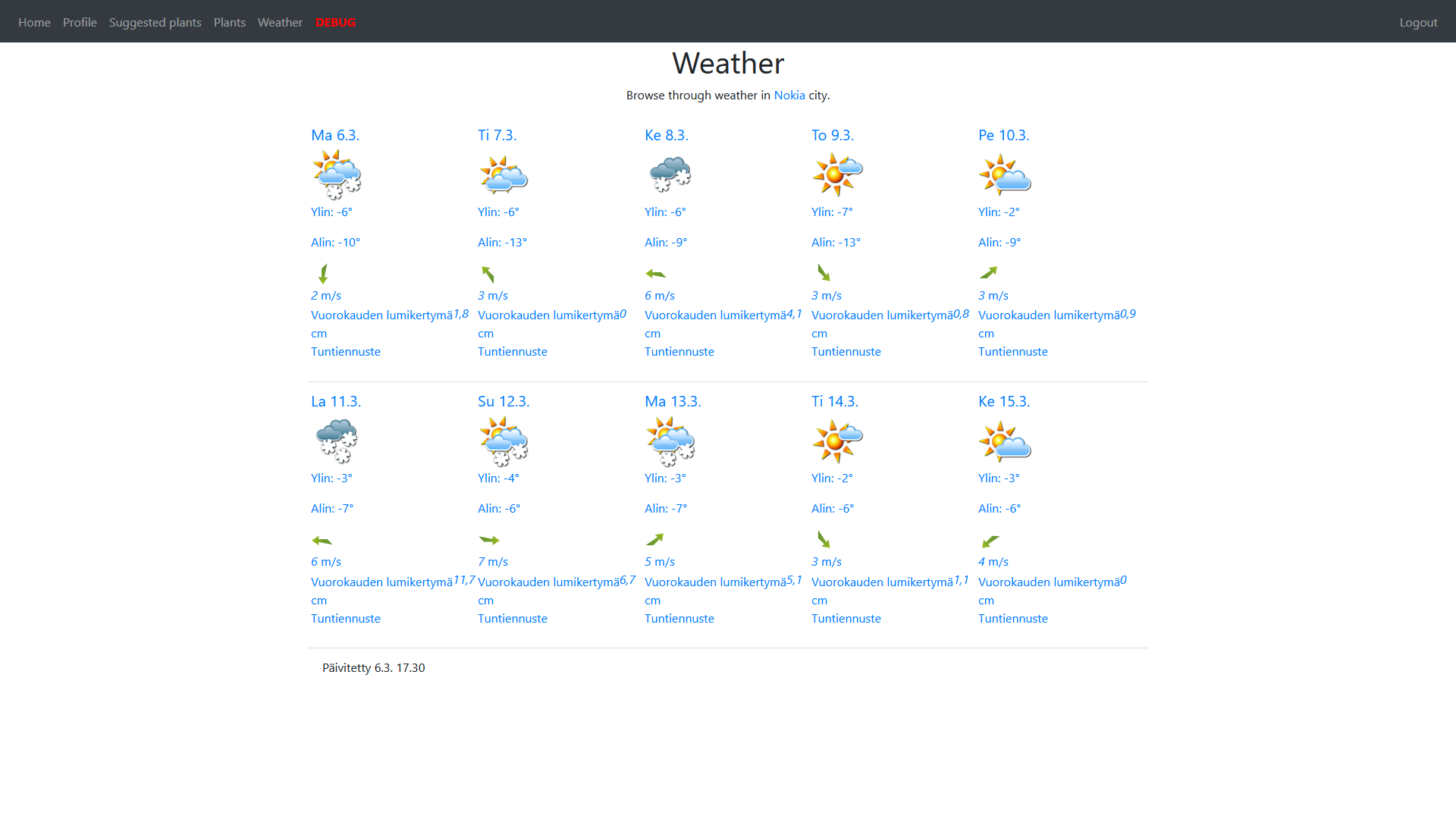Screen dimensions: 1456x819
Task: Open the Pe 10.3. day heading link
Action: [1003, 135]
